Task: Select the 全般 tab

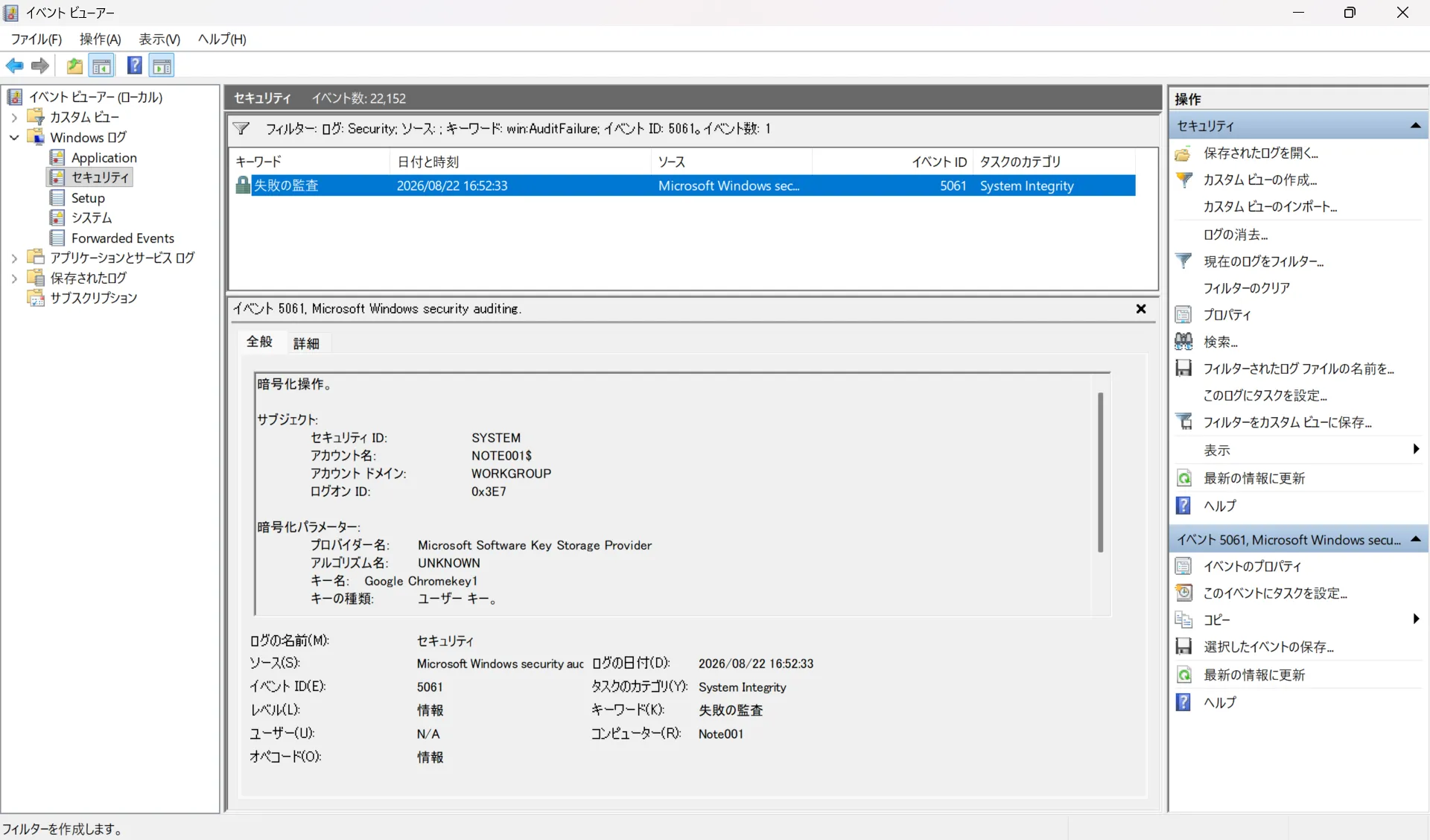Action: (x=259, y=342)
